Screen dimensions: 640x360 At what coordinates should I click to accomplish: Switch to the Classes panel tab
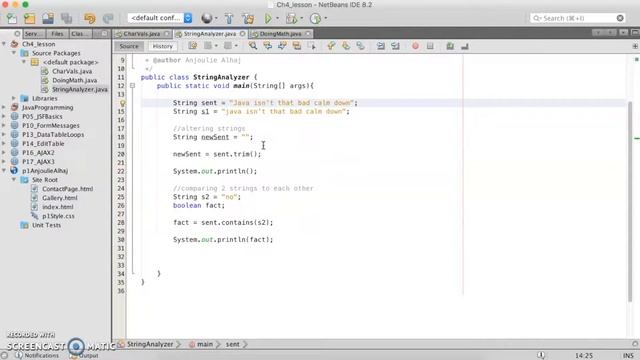click(x=80, y=33)
